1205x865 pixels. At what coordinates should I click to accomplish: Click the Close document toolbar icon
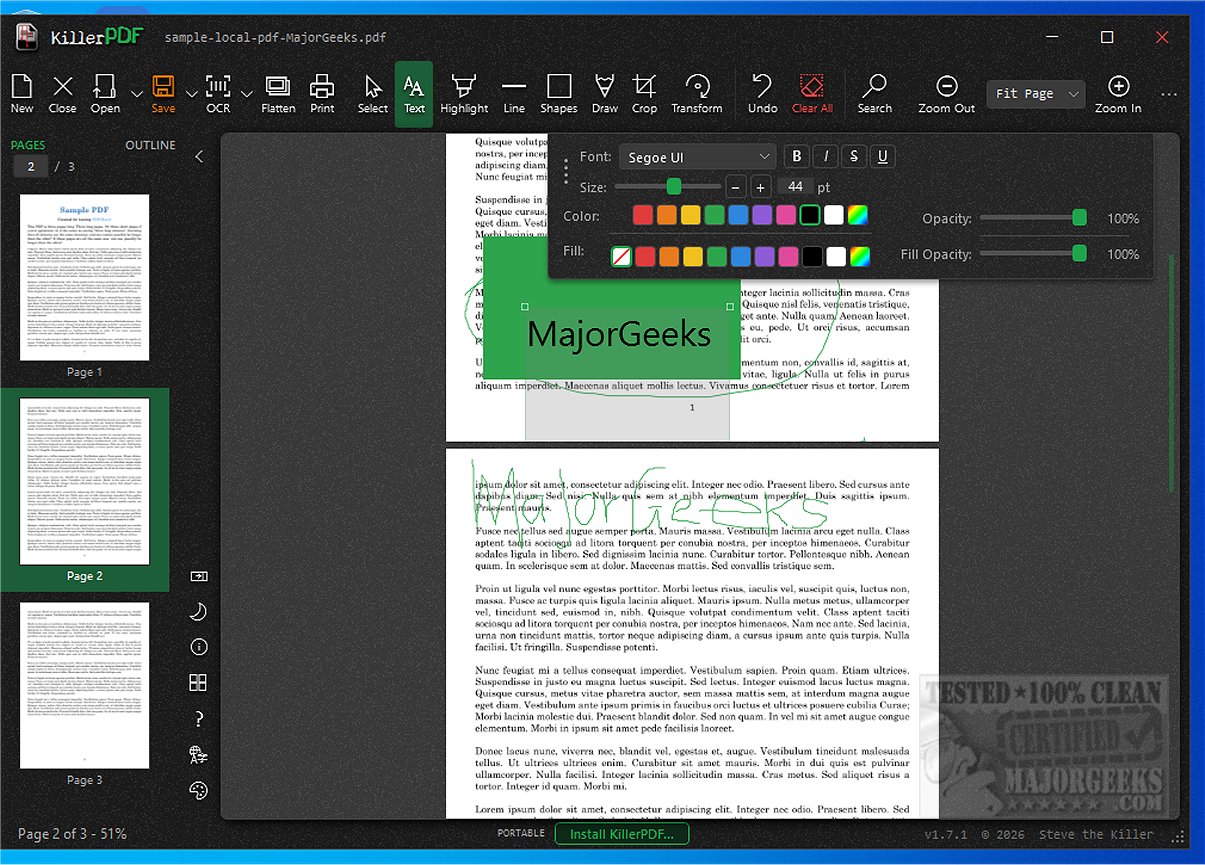(x=62, y=94)
